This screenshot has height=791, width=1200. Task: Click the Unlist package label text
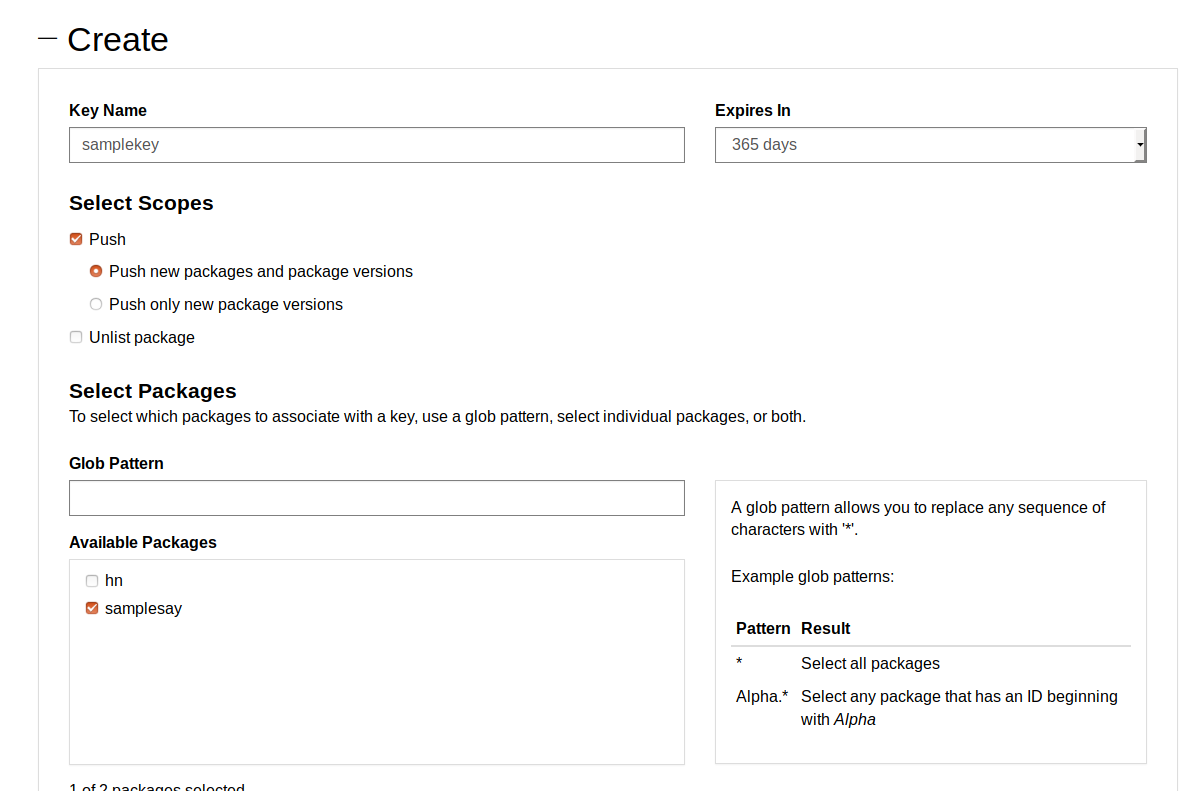[x=141, y=337]
